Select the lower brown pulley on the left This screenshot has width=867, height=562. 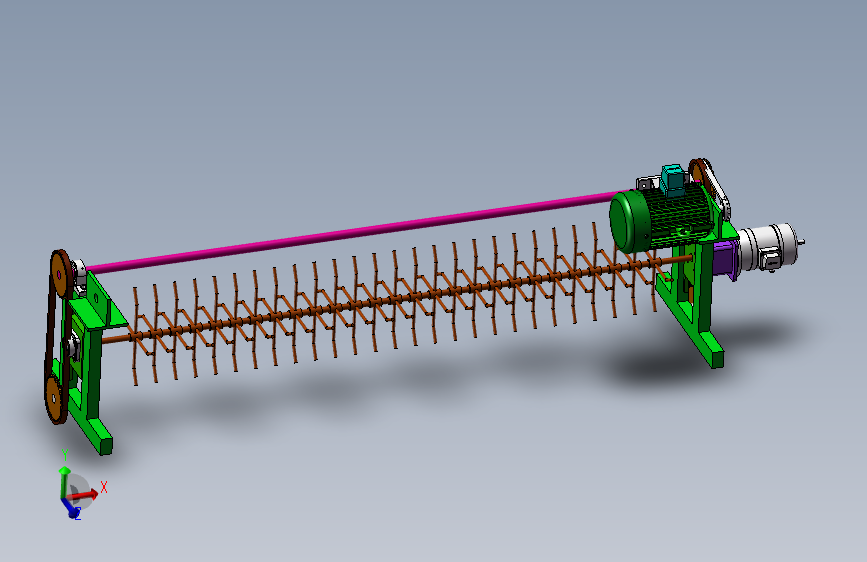point(55,398)
